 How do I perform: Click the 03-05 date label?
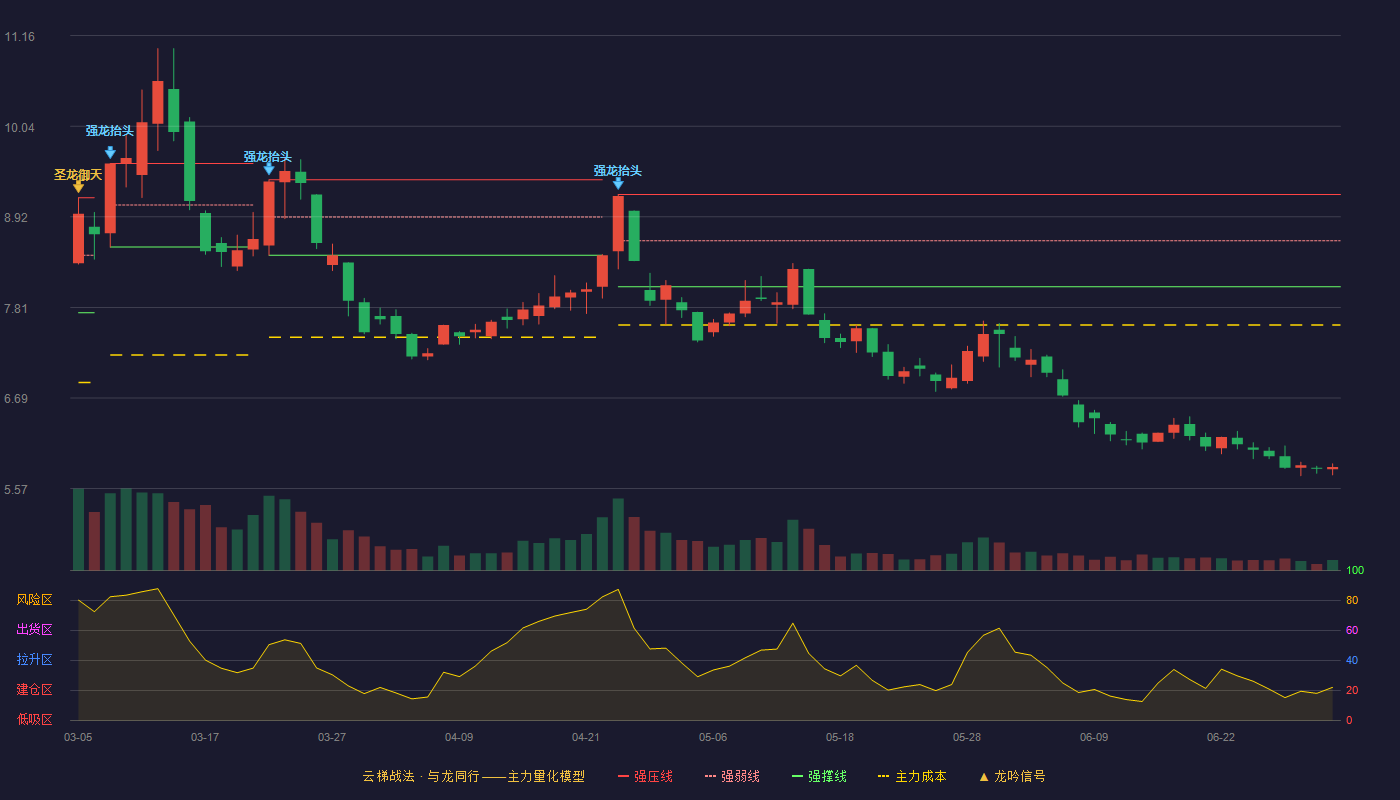[78, 737]
